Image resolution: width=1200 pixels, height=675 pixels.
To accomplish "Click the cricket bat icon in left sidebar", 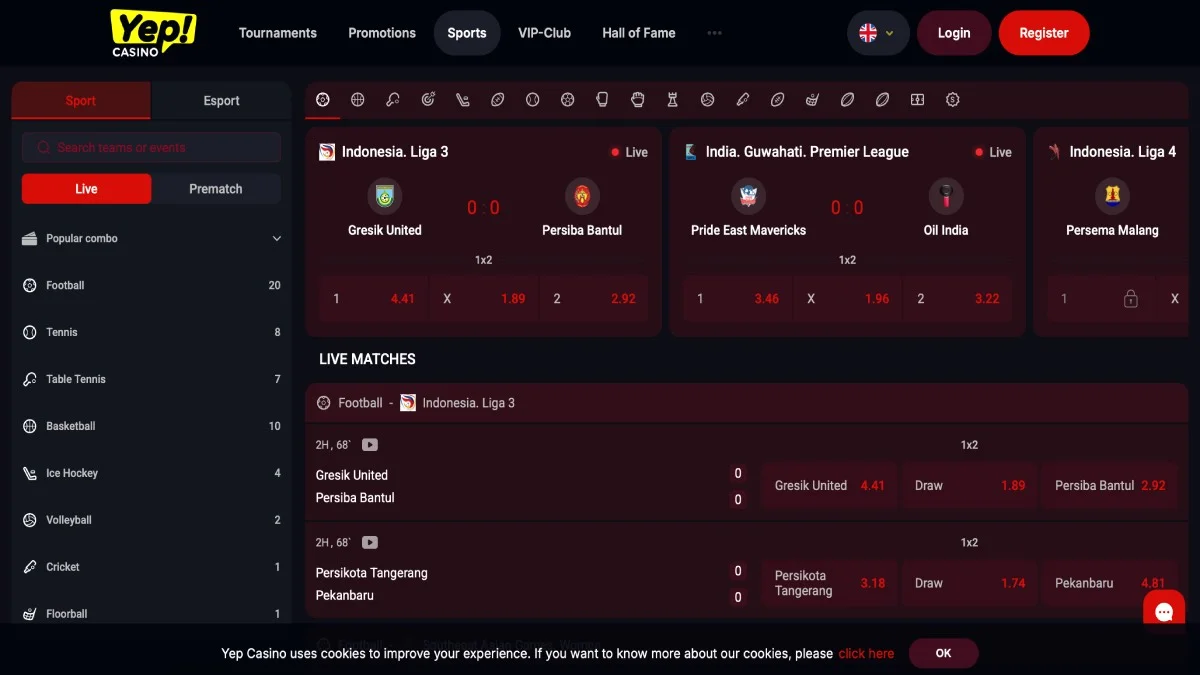I will (x=30, y=567).
